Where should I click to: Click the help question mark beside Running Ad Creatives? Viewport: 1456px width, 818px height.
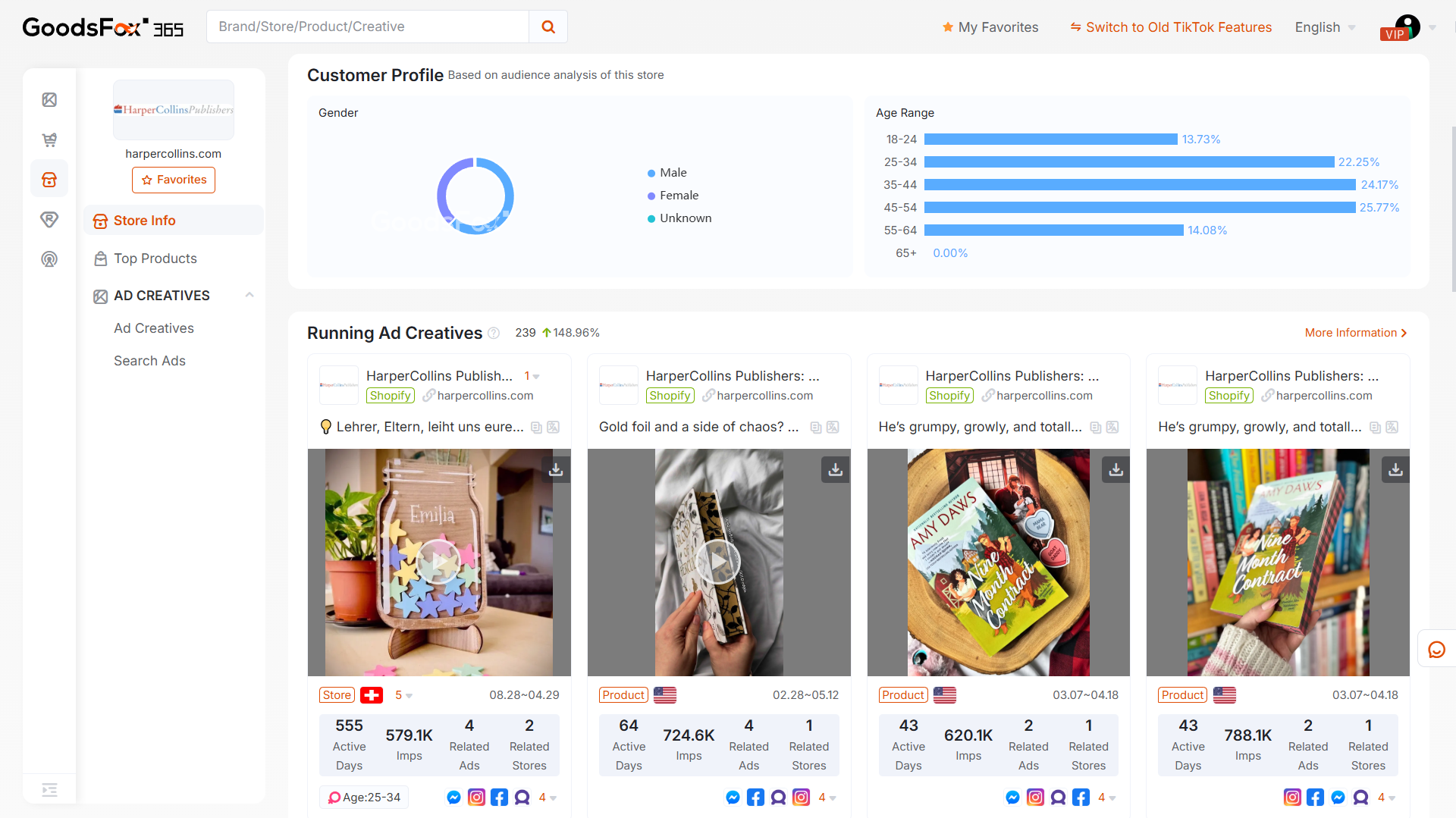(x=494, y=333)
